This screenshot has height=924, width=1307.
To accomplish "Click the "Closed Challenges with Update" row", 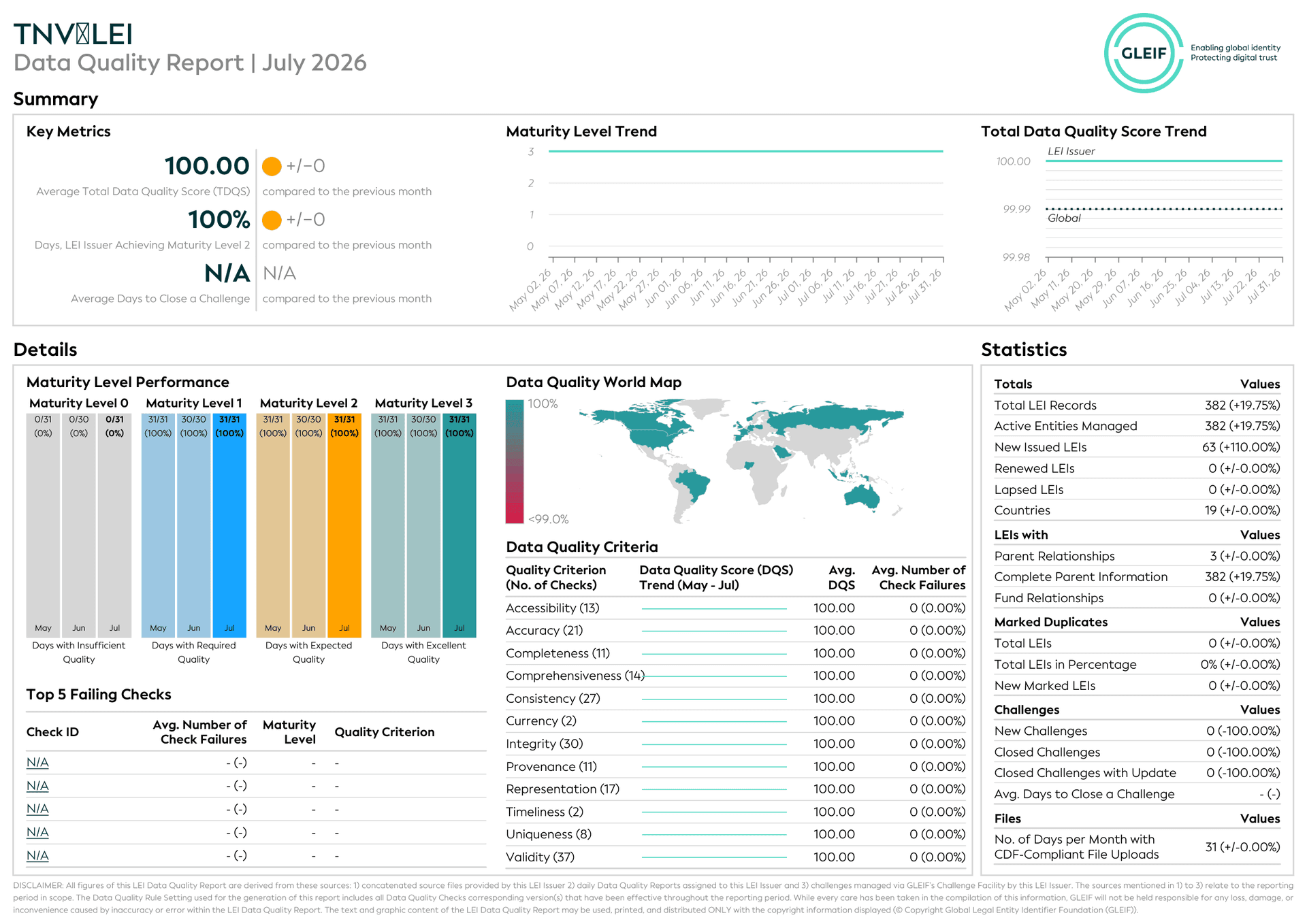I will coord(1137,773).
